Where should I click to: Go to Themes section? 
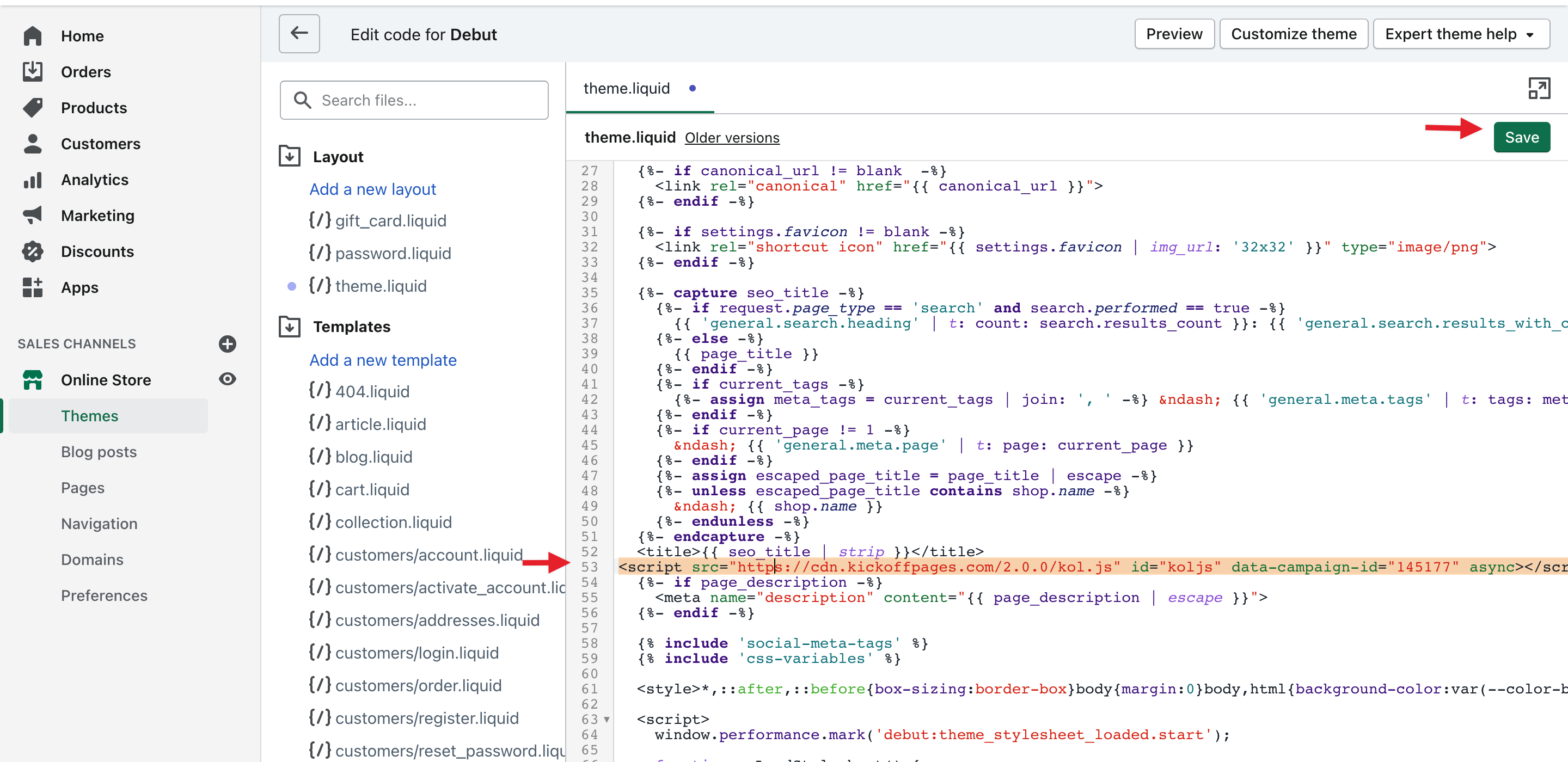tap(108, 416)
